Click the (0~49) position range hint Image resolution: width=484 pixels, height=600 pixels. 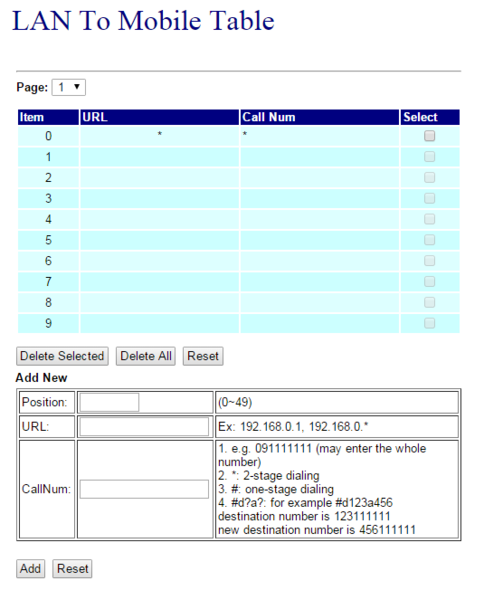pos(235,403)
